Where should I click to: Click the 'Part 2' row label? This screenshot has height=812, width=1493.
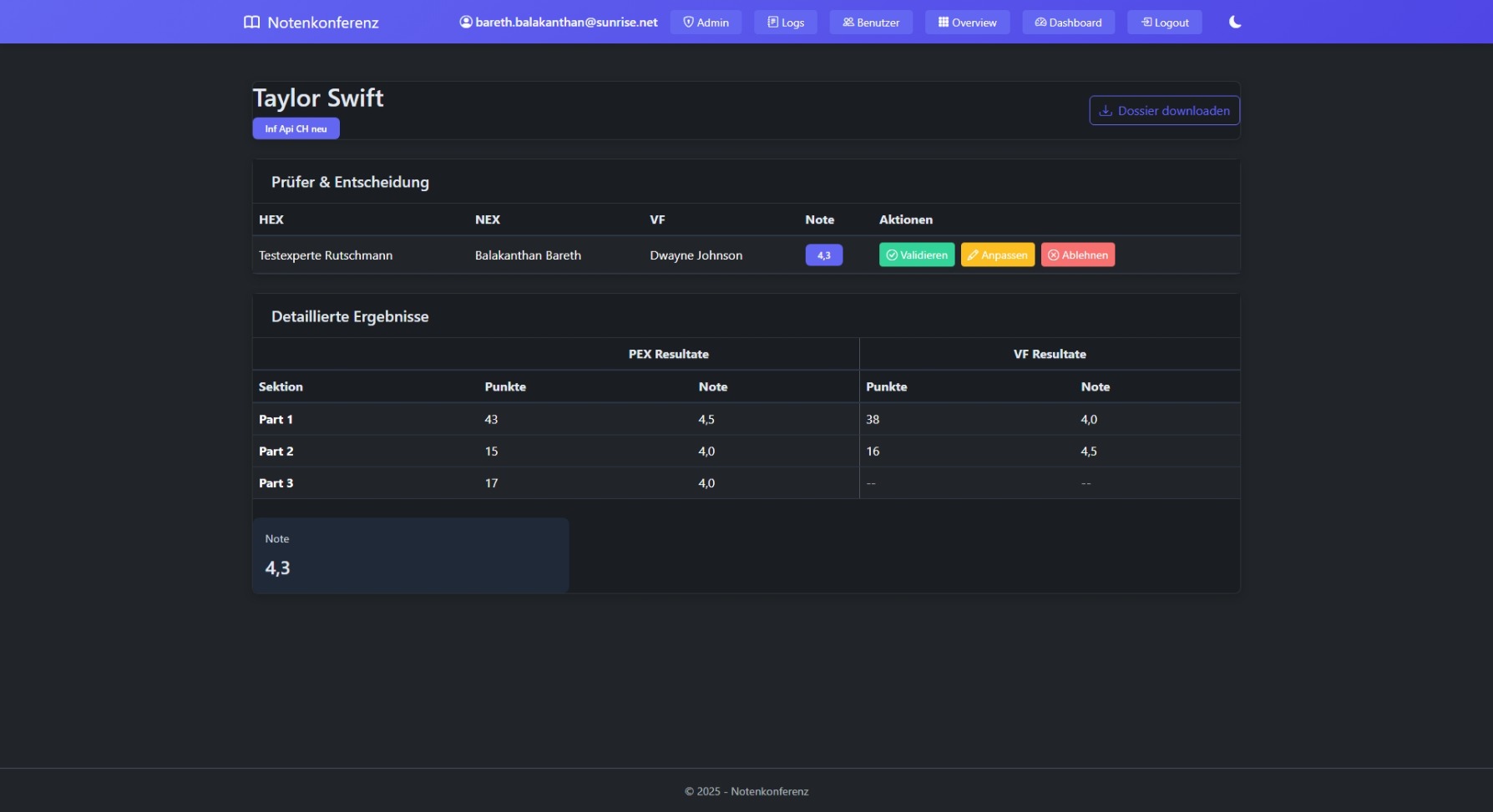[276, 451]
